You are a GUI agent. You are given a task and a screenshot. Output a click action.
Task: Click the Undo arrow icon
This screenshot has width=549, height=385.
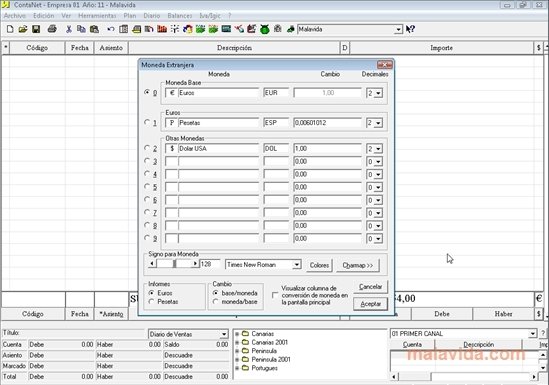pos(111,29)
